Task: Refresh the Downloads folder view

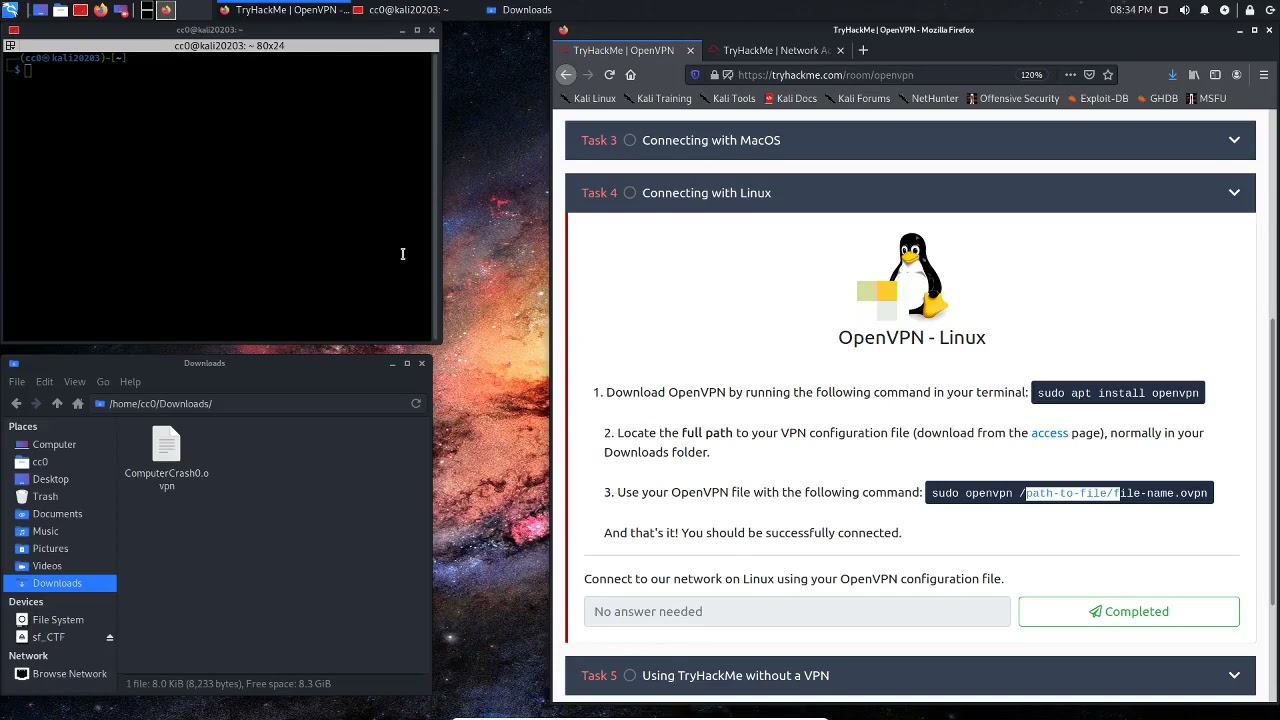Action: (x=416, y=404)
